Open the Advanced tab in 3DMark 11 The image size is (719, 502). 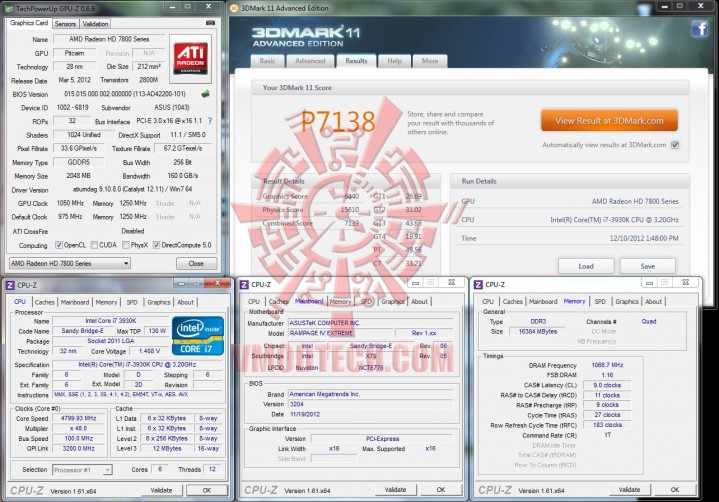click(x=310, y=61)
